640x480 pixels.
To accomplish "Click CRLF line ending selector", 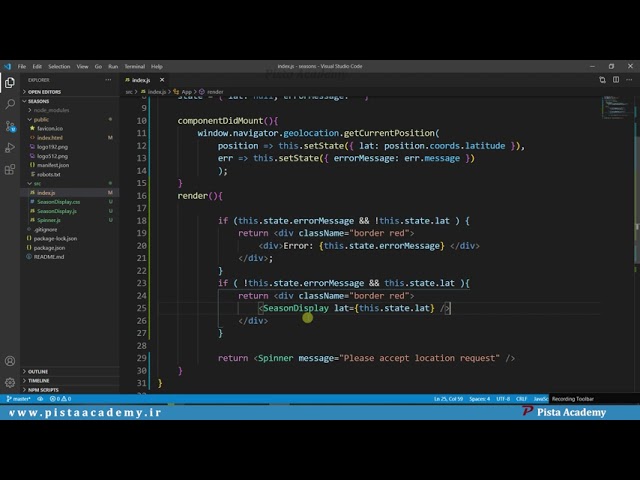I will pos(521,399).
